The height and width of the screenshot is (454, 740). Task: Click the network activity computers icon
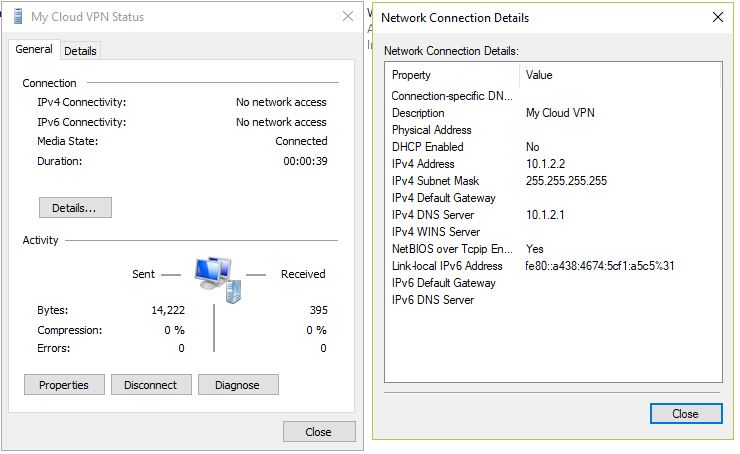pyautogui.click(x=218, y=279)
